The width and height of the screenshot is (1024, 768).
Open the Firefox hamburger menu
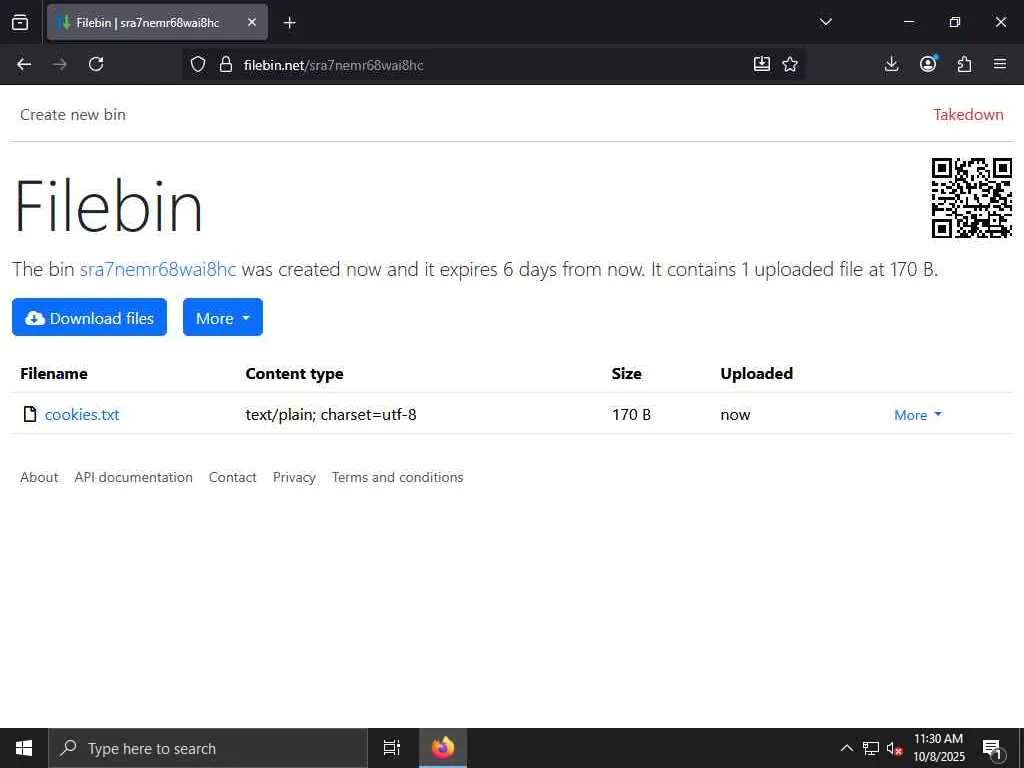pos(1000,64)
